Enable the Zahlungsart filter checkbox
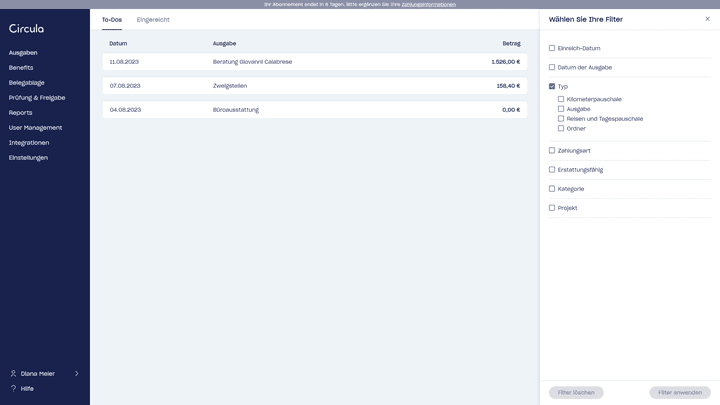This screenshot has width=720, height=405. tap(552, 151)
